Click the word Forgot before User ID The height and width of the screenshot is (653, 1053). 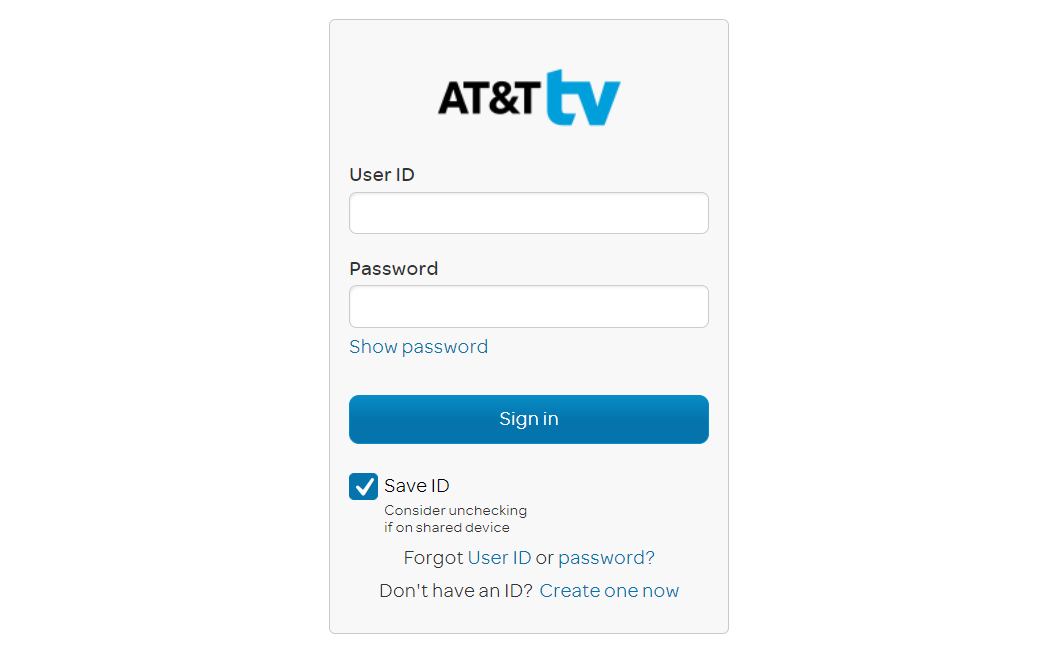point(433,558)
